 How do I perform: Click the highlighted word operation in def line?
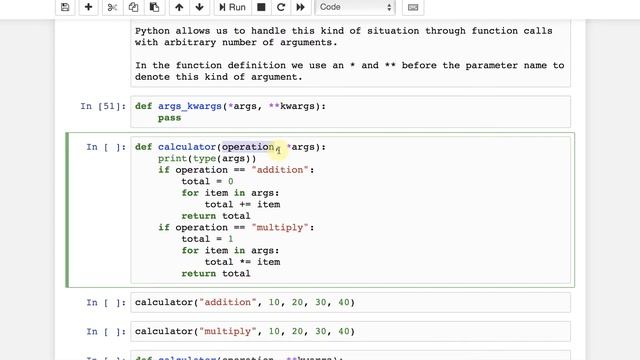(x=248, y=147)
